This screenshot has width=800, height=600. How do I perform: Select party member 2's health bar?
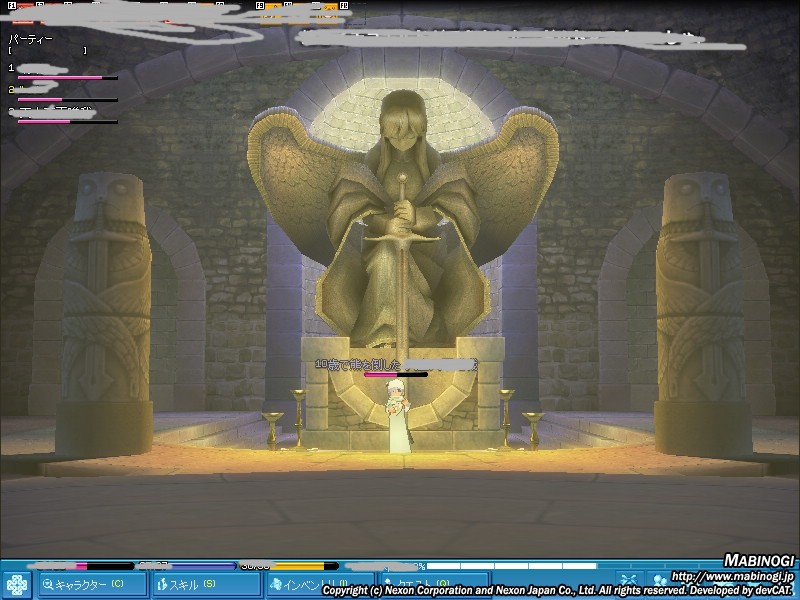coord(67,99)
